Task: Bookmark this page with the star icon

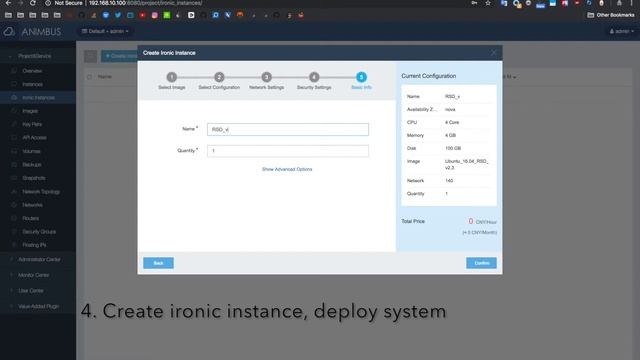Action: click(488, 3)
